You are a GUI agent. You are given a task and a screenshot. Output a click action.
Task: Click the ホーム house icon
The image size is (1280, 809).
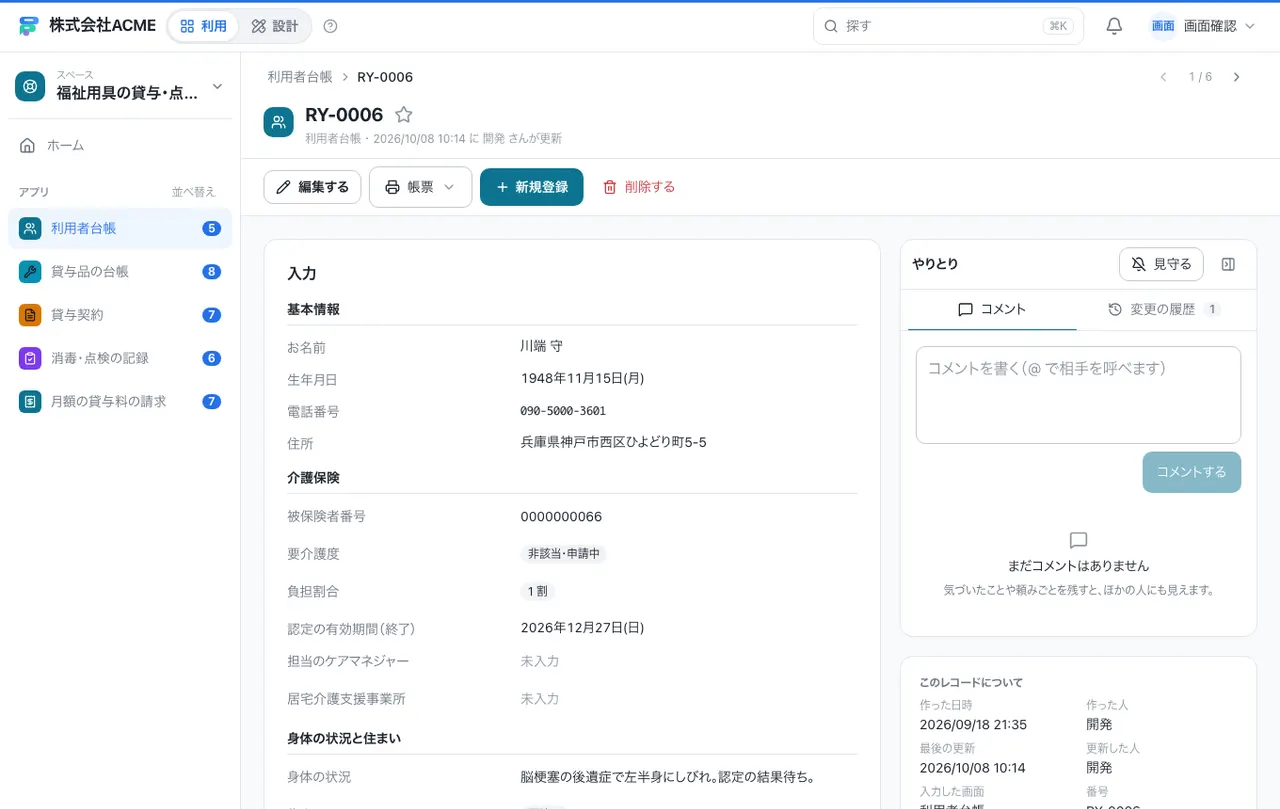(x=28, y=145)
